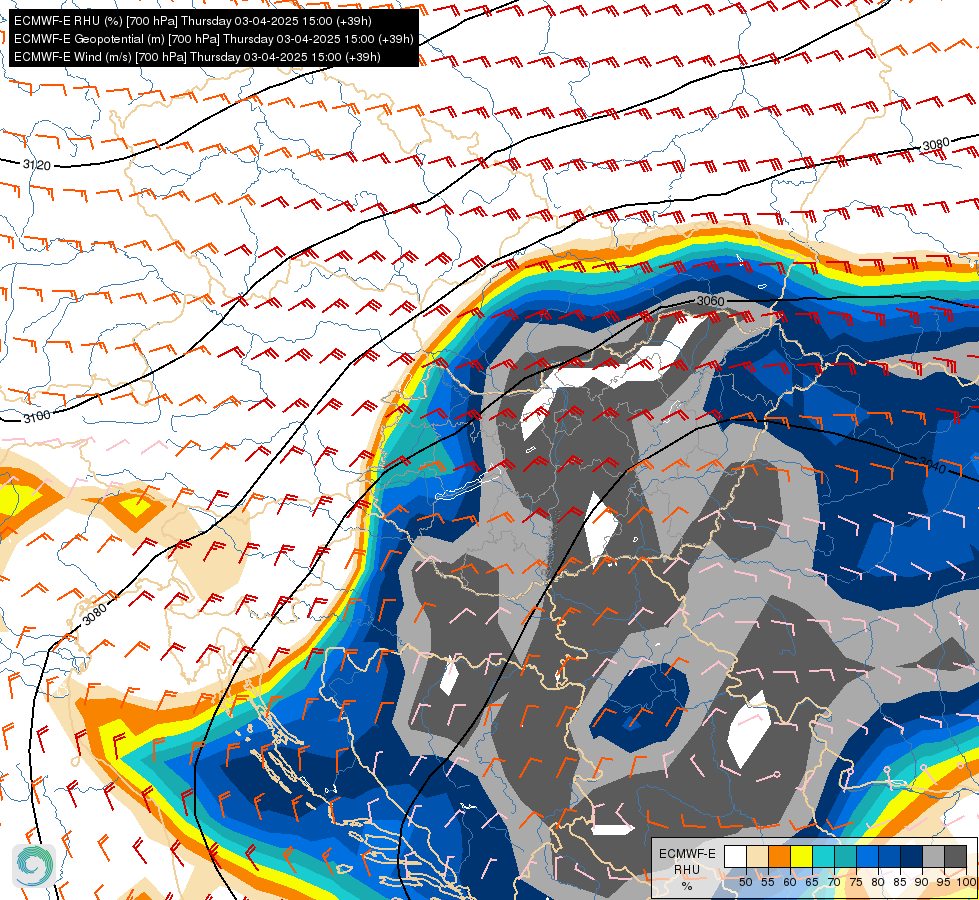Click the orange 55–60 legend swatch
The height and width of the screenshot is (900, 979).
click(779, 857)
